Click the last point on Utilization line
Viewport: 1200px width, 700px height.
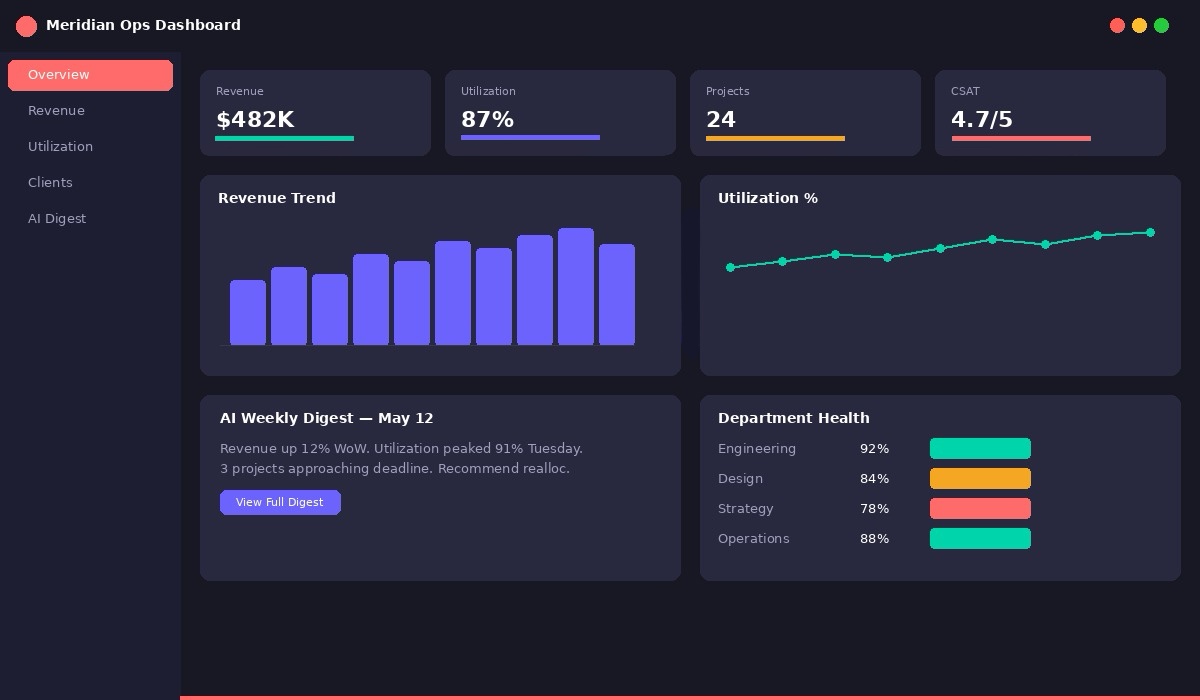1150,233
